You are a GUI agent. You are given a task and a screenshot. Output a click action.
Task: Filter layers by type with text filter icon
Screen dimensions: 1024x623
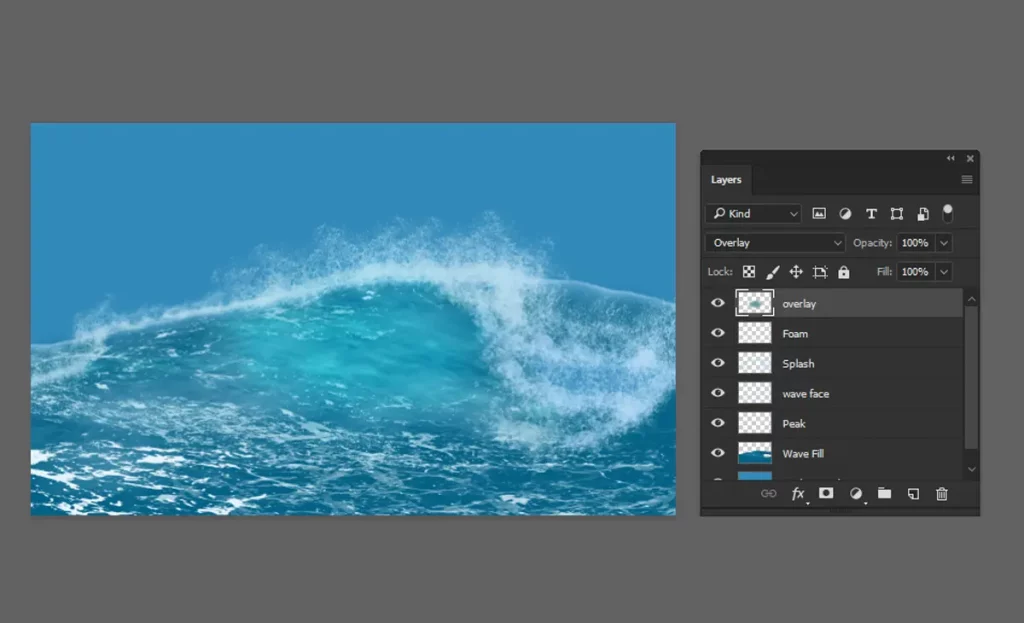click(x=871, y=213)
